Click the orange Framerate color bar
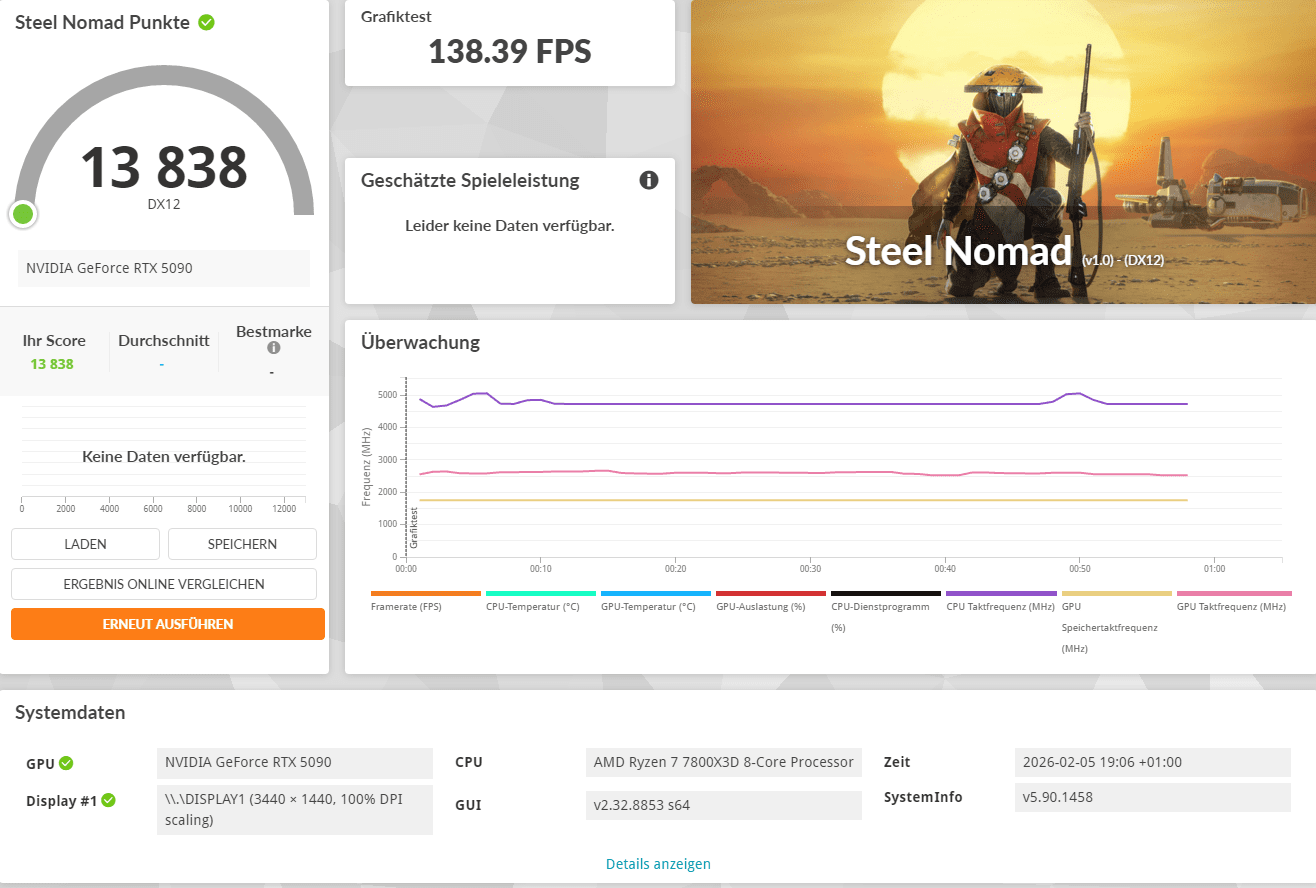 tap(426, 593)
